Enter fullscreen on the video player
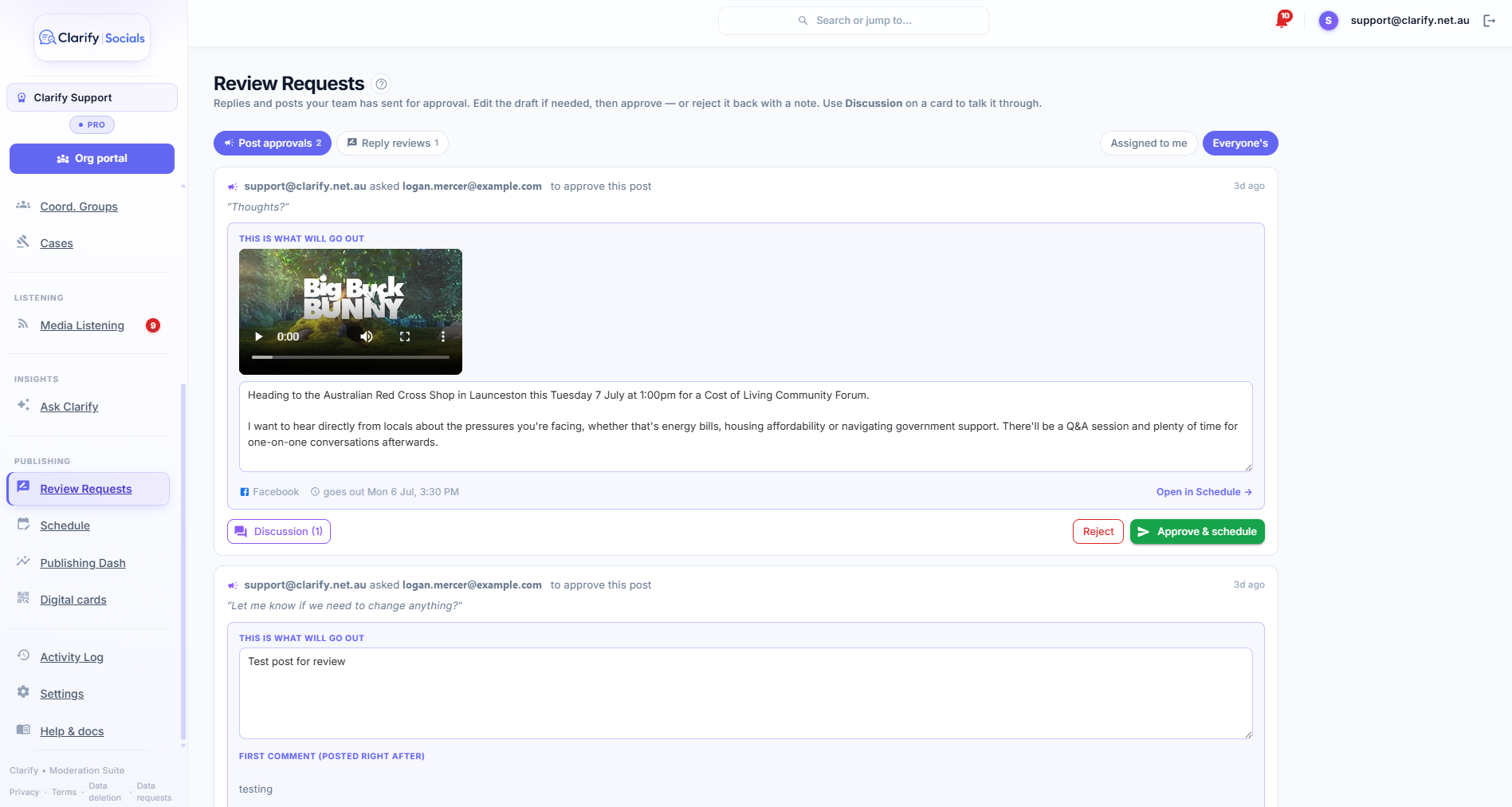 point(405,337)
